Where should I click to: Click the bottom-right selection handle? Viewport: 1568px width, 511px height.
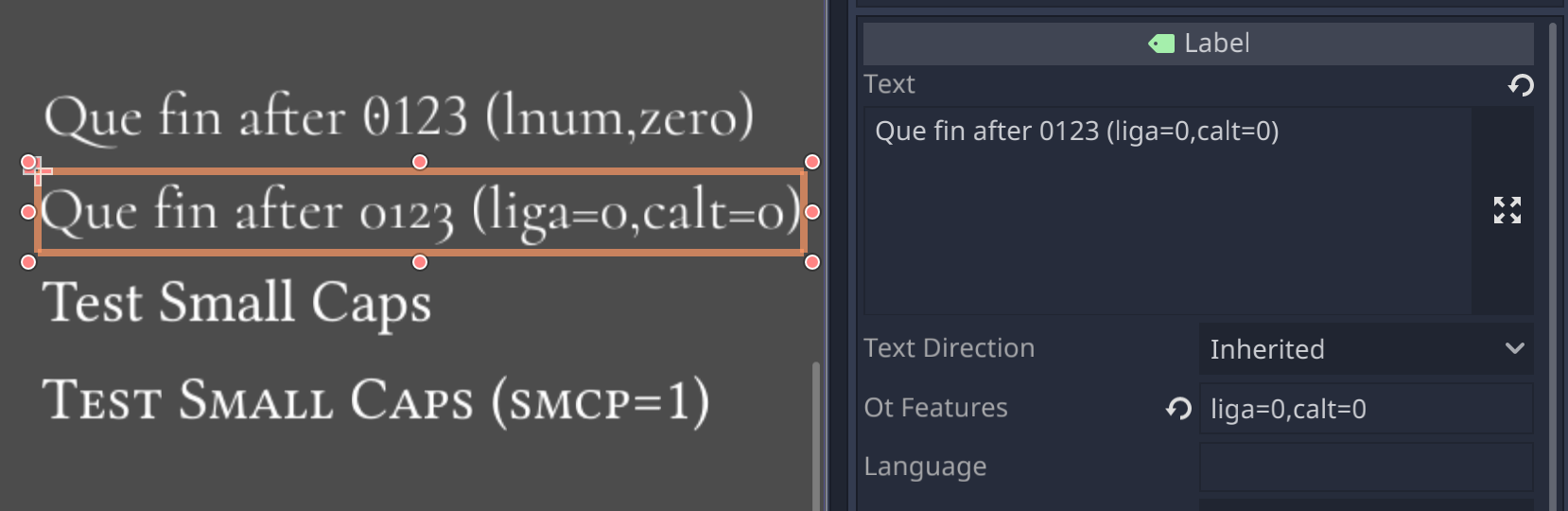811,262
